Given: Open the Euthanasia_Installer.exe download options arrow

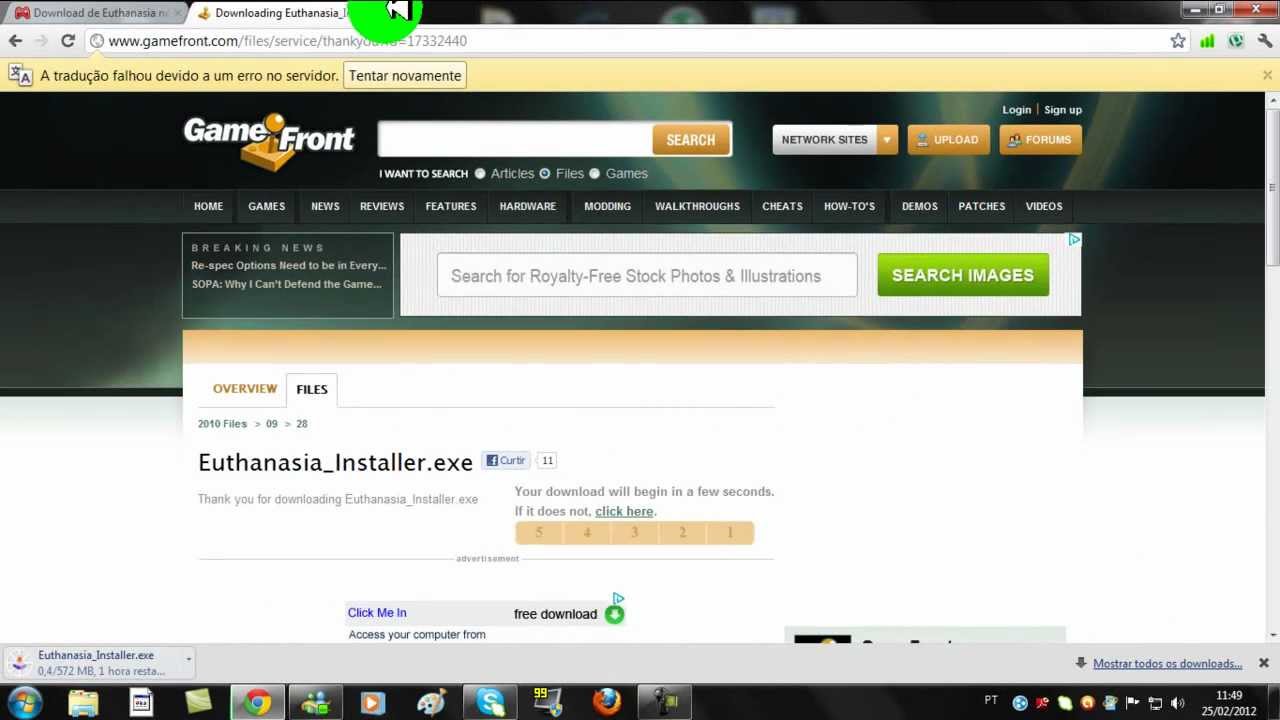Looking at the screenshot, I should tap(188, 659).
